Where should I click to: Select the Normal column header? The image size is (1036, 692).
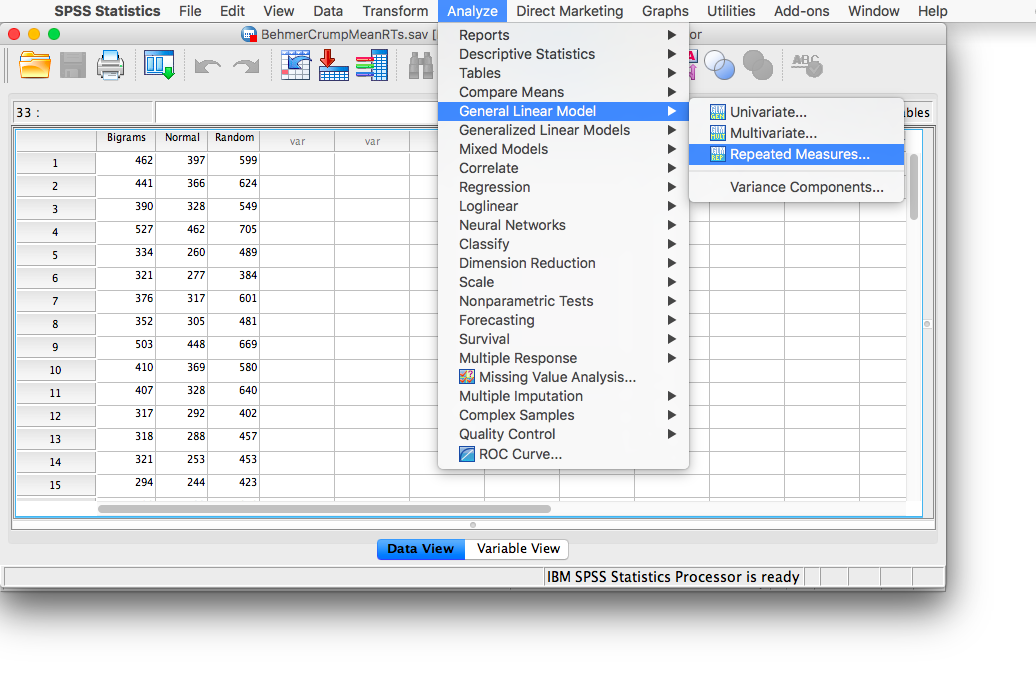[x=182, y=138]
